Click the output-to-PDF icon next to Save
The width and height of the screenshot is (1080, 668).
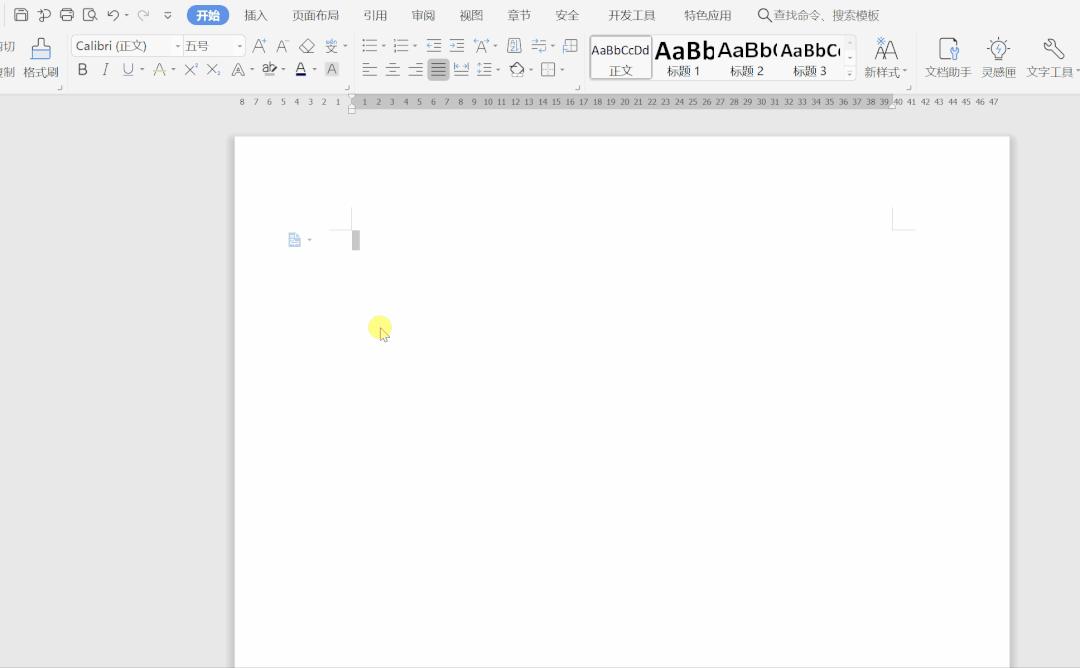click(x=44, y=14)
